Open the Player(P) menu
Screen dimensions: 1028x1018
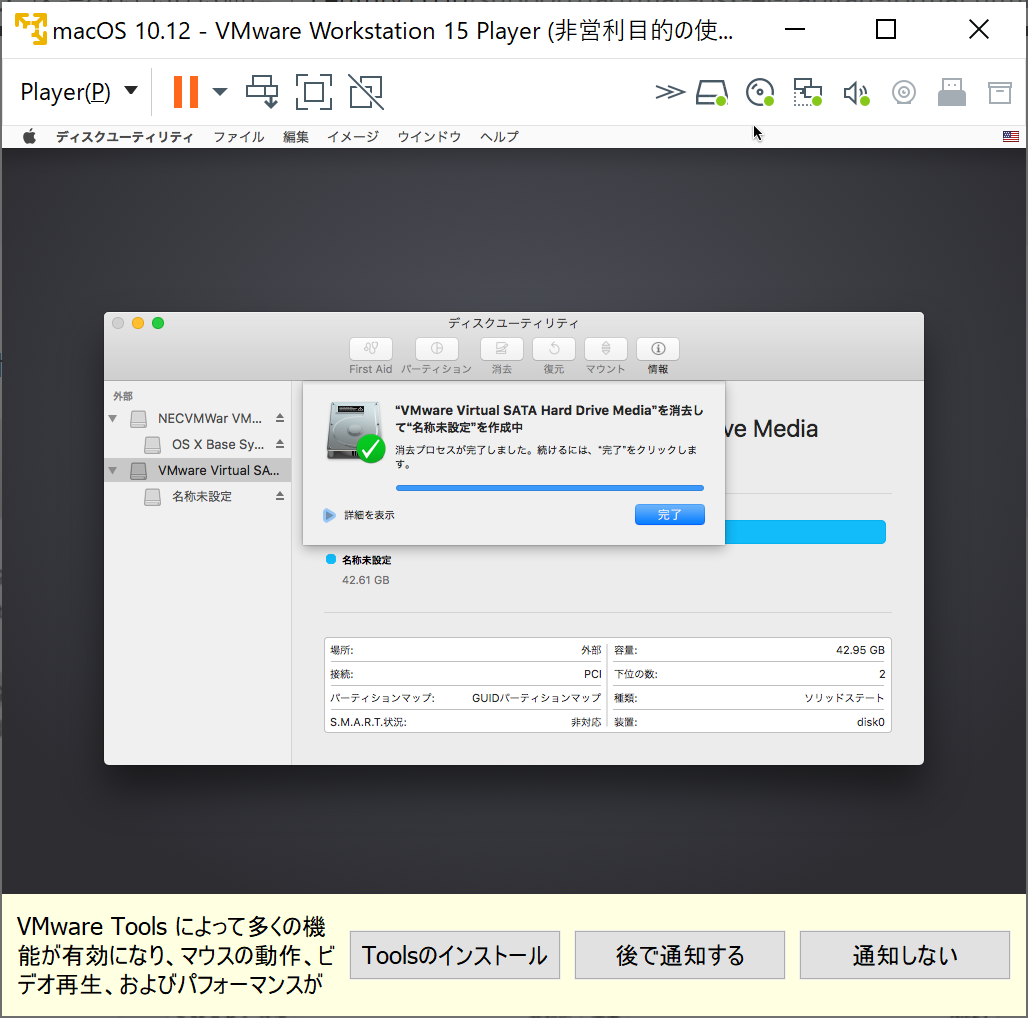tap(79, 92)
